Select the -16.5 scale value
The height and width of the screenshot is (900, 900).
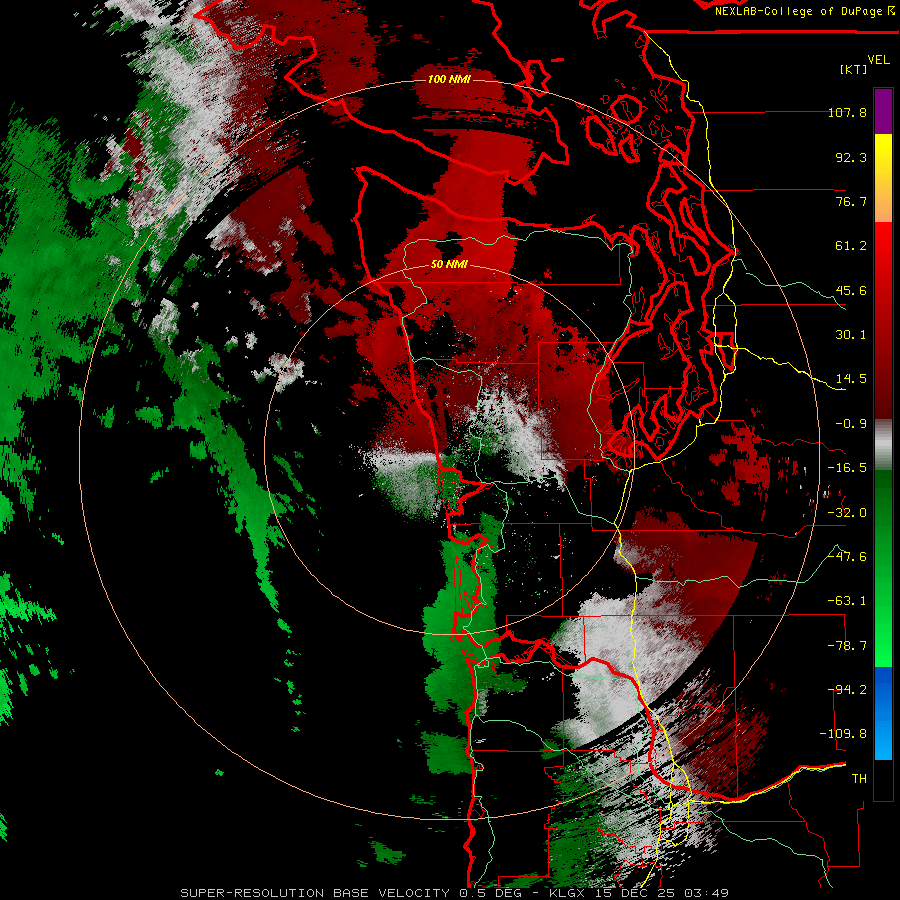point(847,468)
